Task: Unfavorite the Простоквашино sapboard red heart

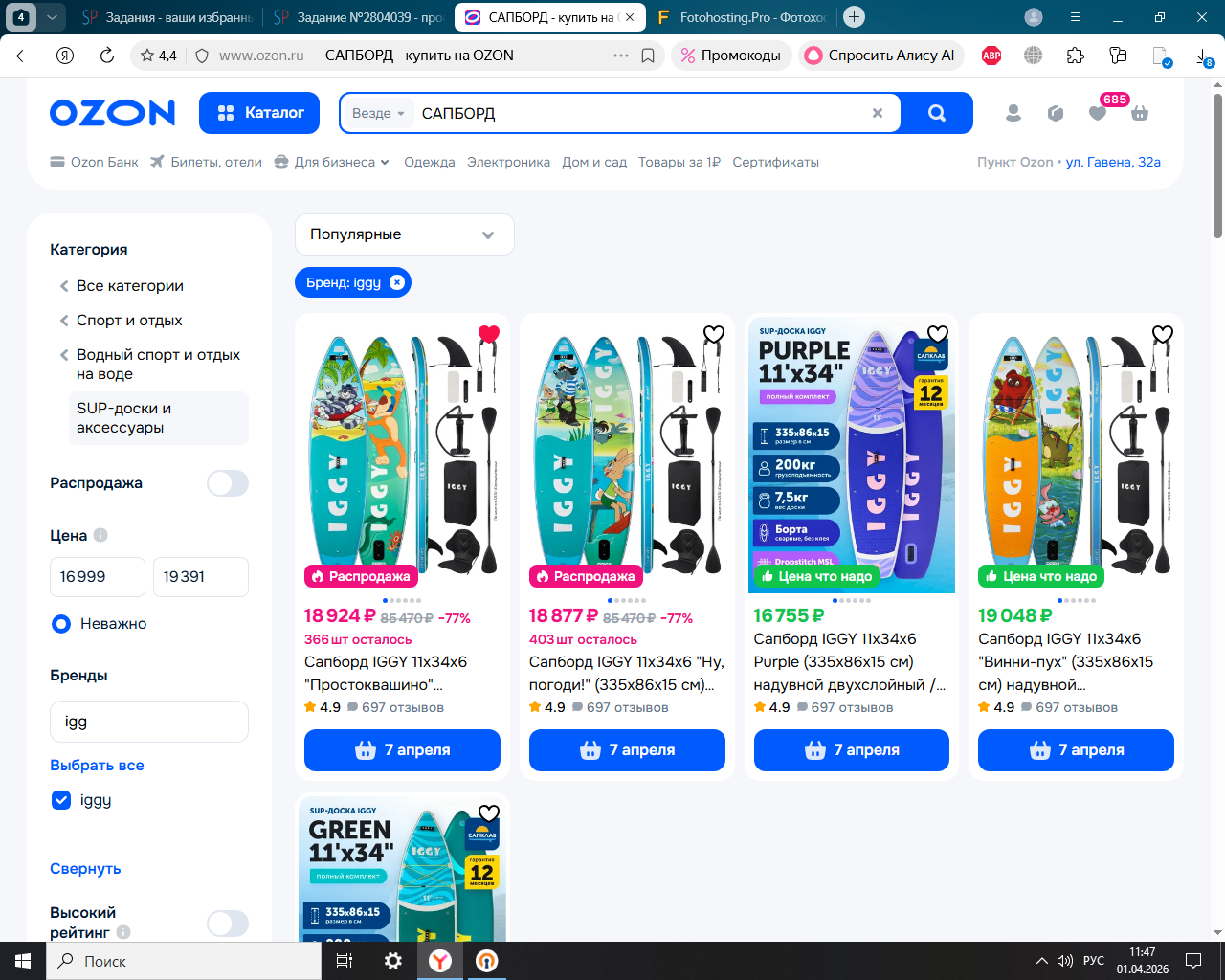Action: pos(489,334)
